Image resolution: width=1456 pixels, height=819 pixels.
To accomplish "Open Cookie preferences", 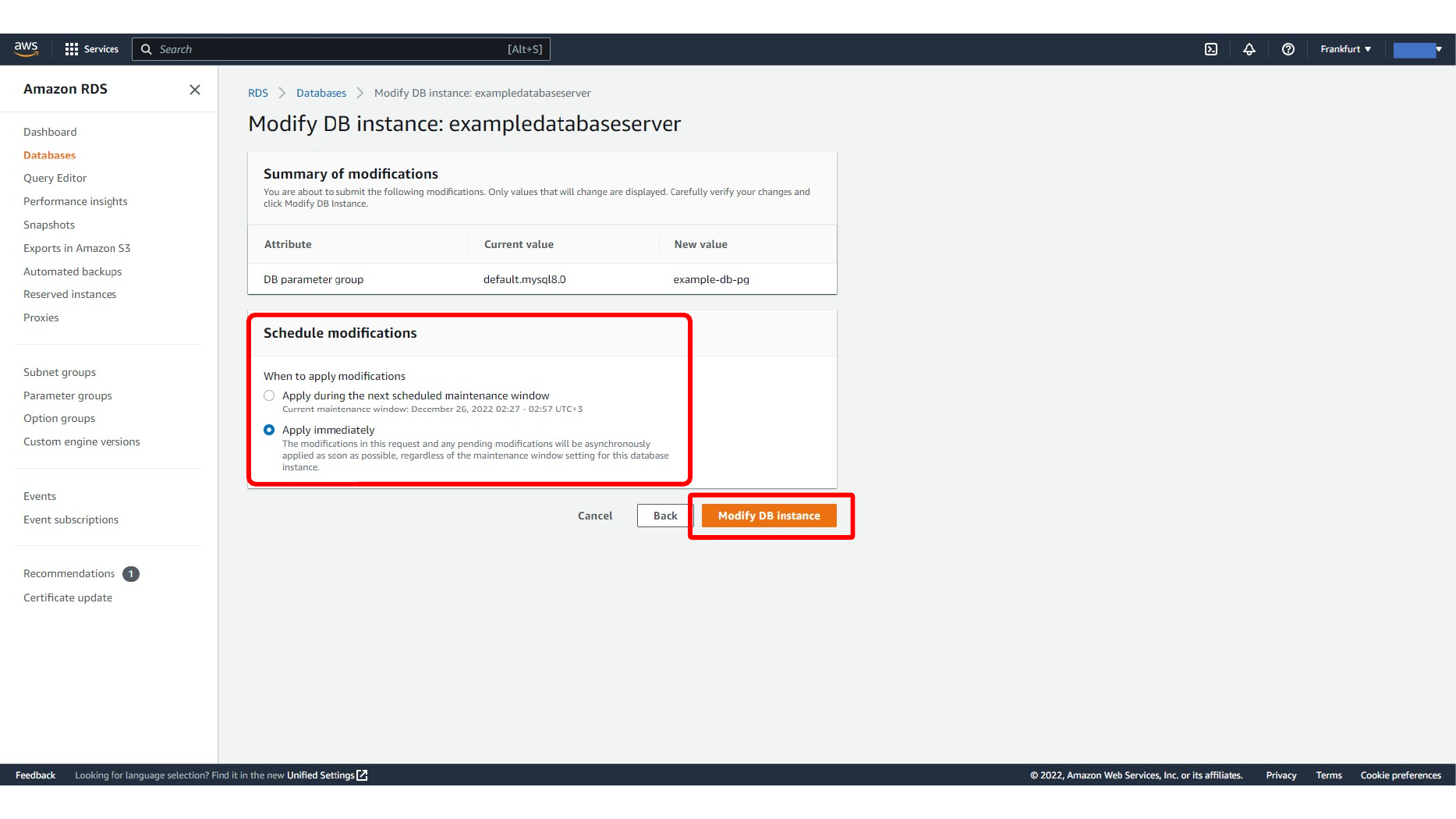I will coord(1401,775).
